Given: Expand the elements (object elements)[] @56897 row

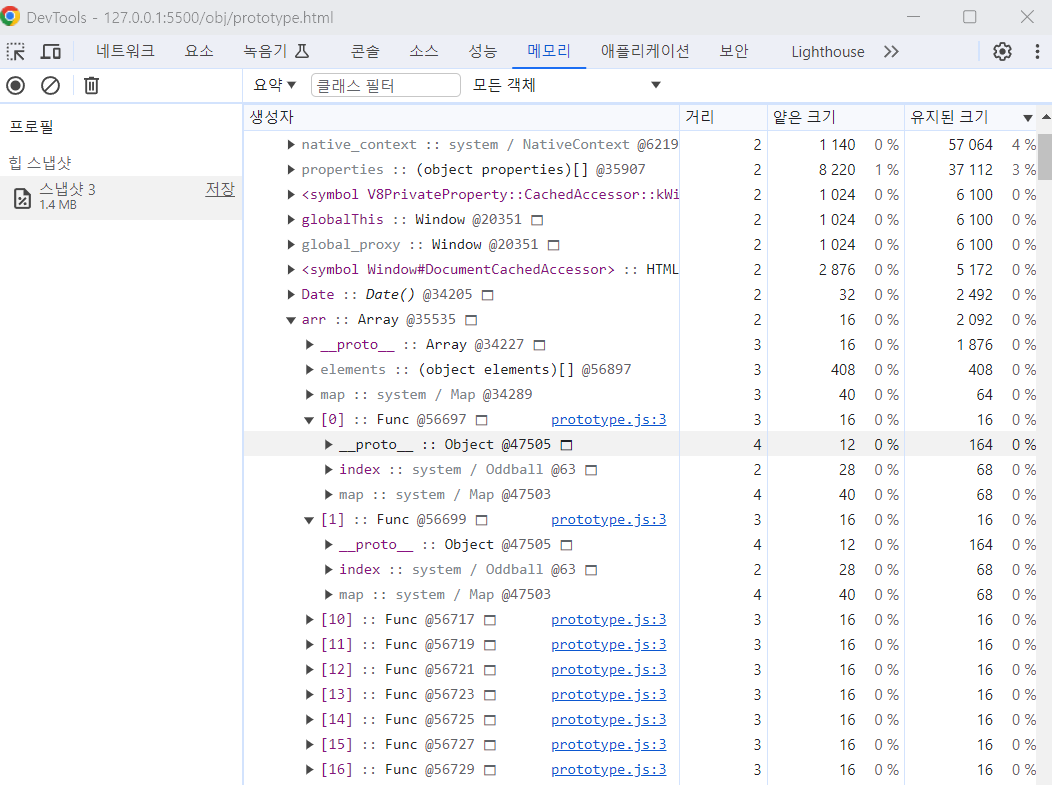Looking at the screenshot, I should coord(309,370).
